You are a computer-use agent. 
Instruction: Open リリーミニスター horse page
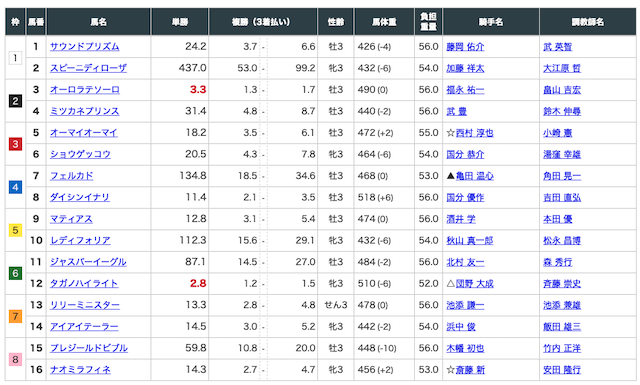(x=85, y=305)
